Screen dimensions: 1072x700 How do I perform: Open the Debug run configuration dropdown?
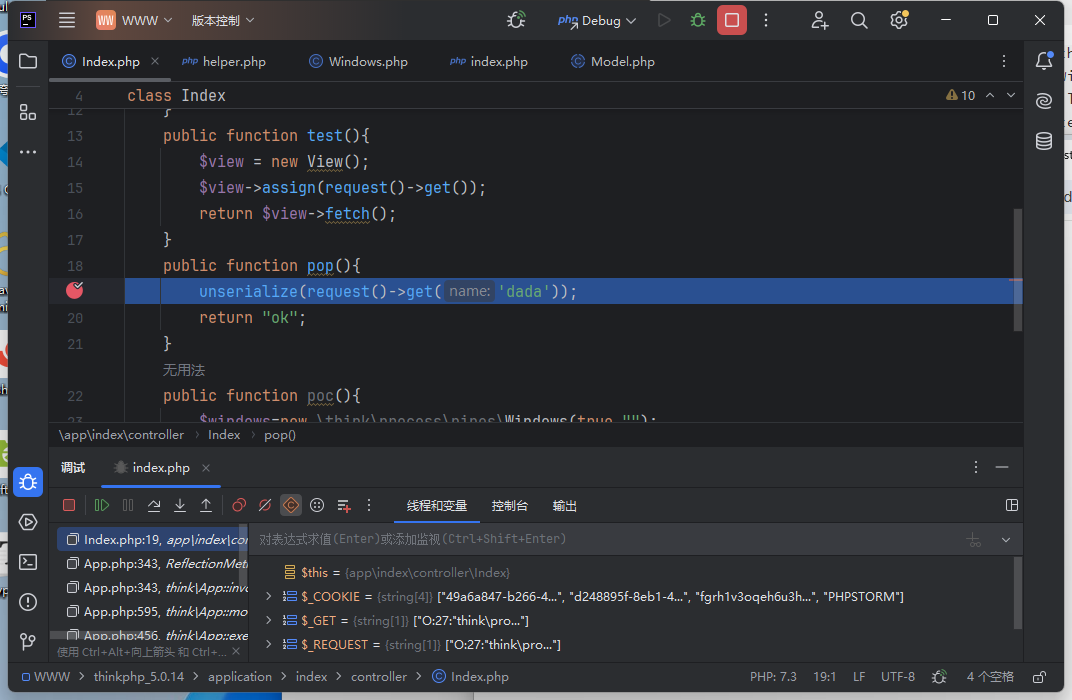[598, 20]
